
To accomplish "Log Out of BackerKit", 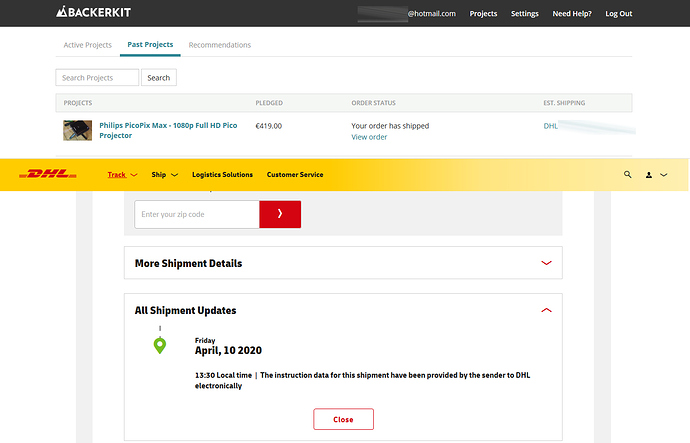I will 619,14.
